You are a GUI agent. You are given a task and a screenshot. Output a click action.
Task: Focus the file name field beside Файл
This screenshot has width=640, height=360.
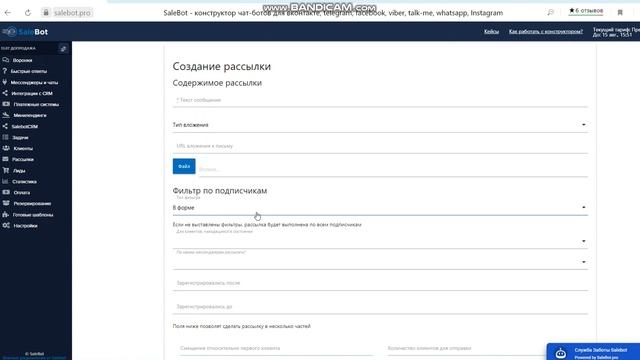[393, 169]
